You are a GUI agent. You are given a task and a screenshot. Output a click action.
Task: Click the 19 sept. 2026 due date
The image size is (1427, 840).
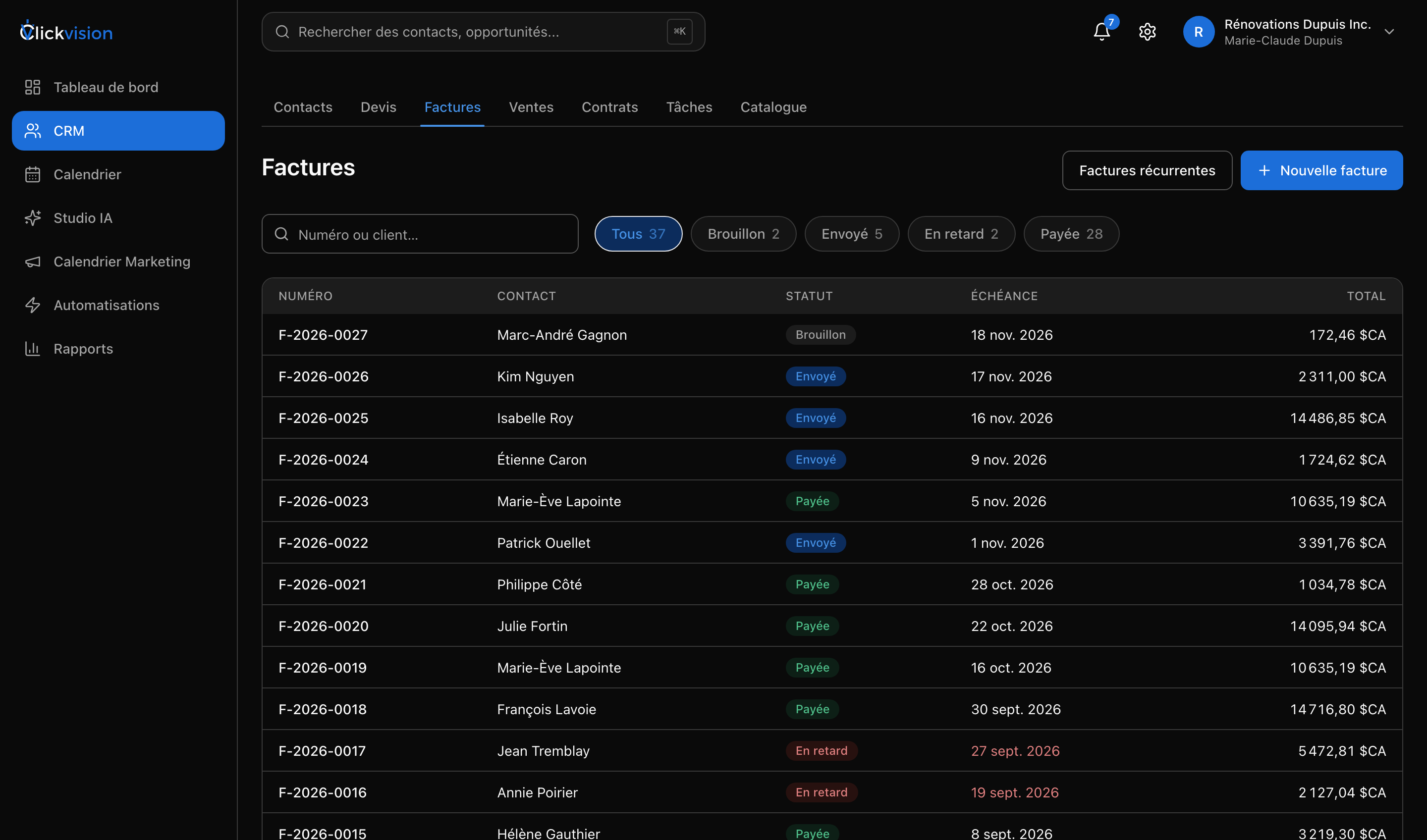1015,792
